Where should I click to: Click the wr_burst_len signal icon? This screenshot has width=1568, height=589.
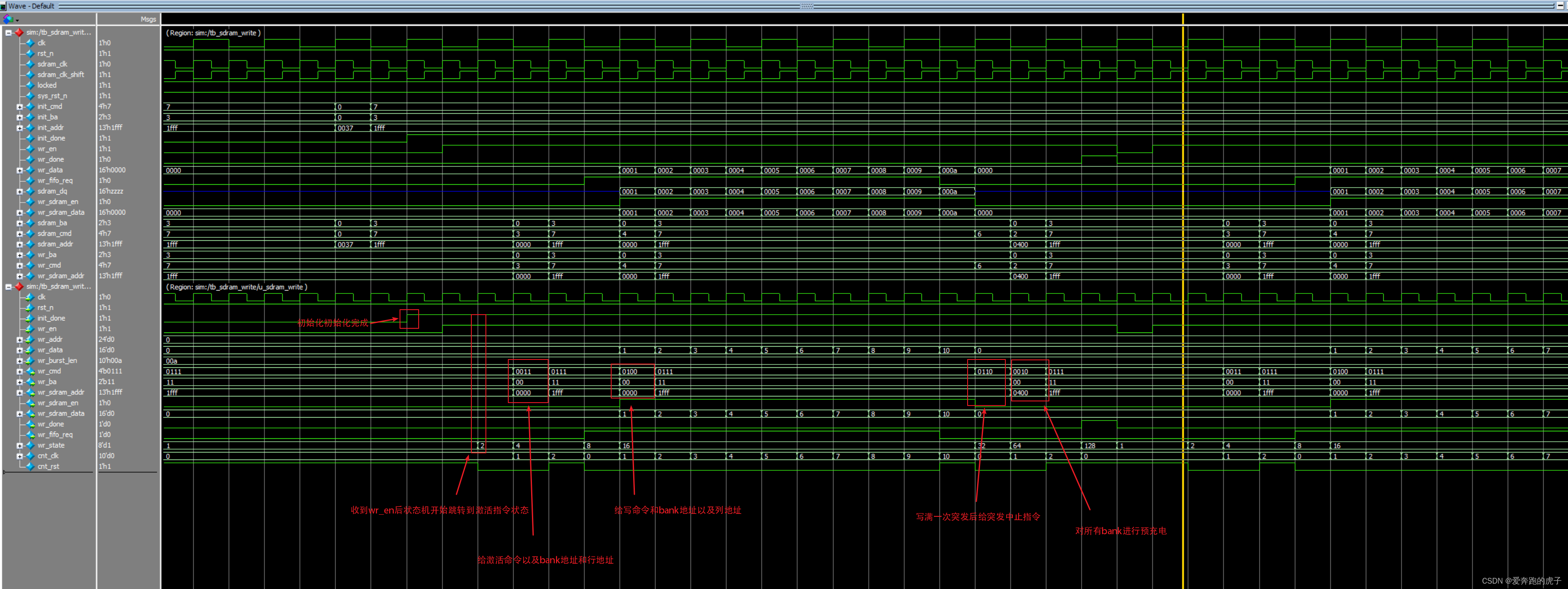[30, 361]
